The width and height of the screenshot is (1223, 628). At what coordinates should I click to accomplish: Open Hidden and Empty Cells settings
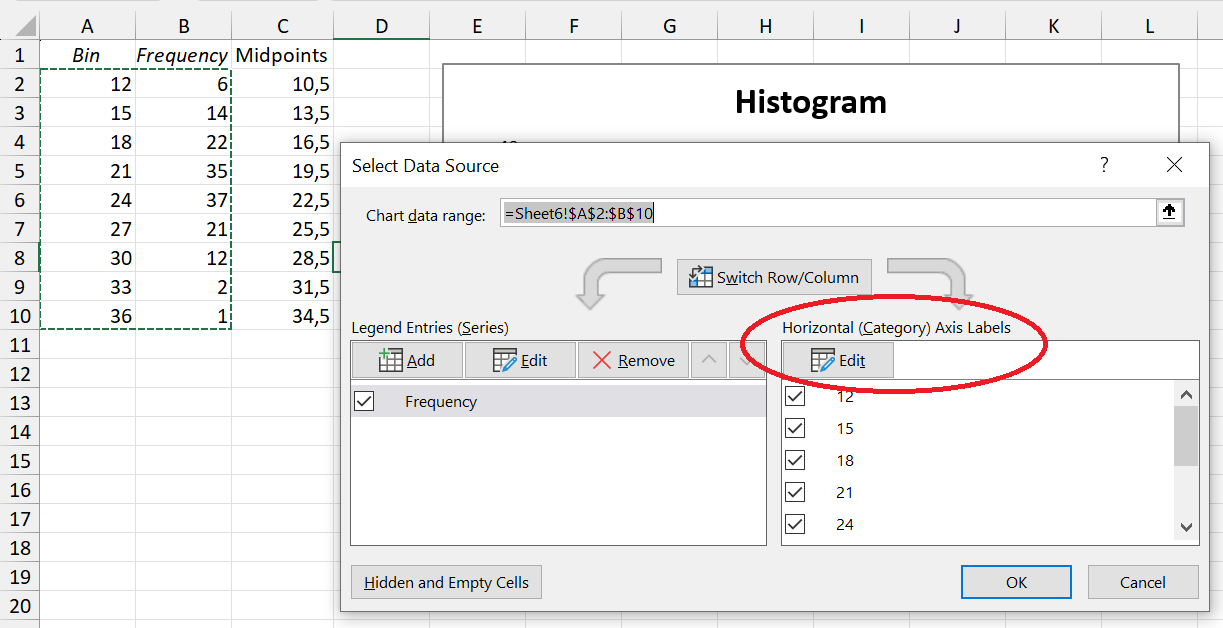pos(446,582)
